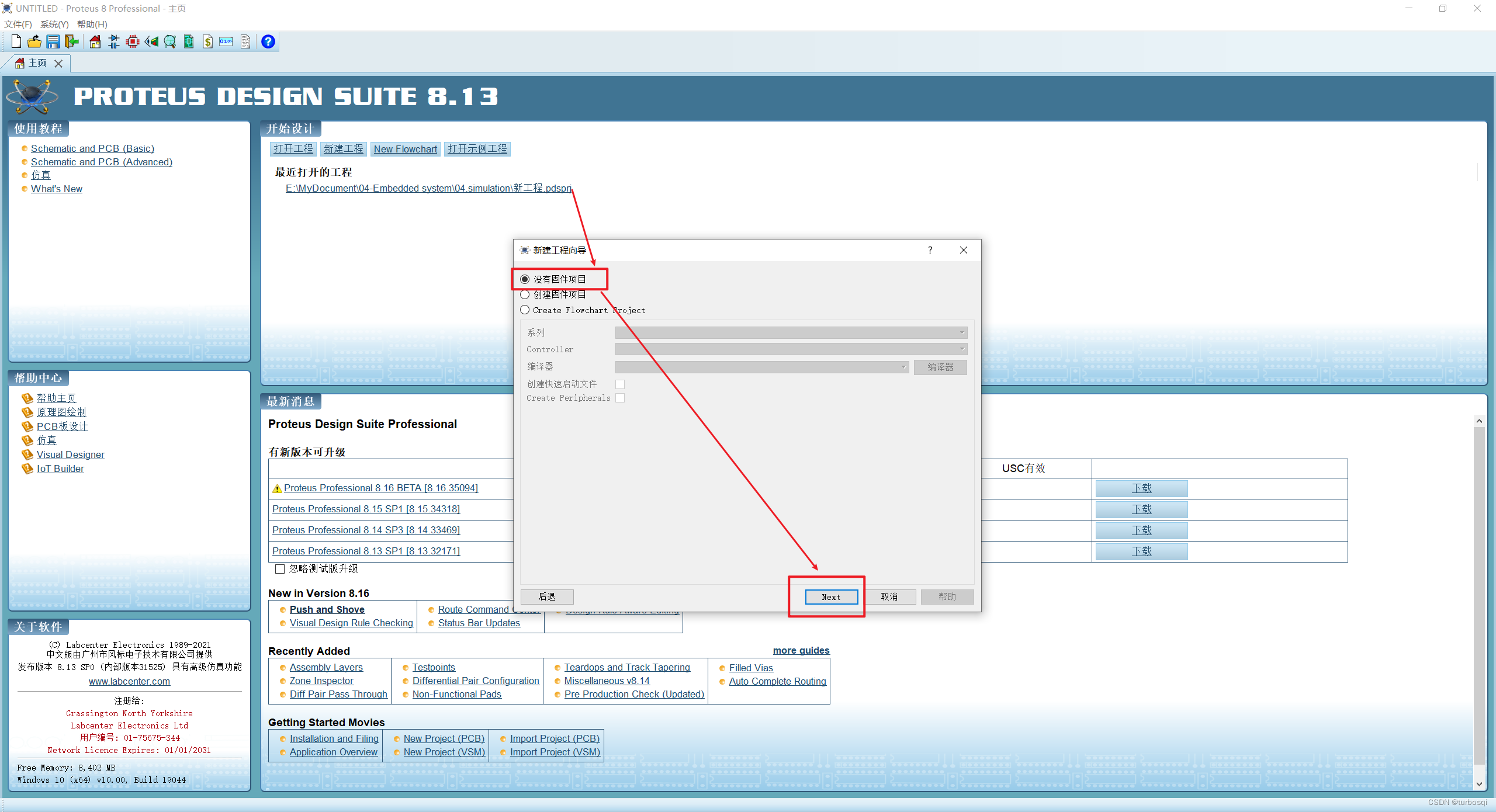Viewport: 1496px width, 812px height.
Task: Check the 忽略测试版升级 checkbox
Action: pyautogui.click(x=280, y=568)
